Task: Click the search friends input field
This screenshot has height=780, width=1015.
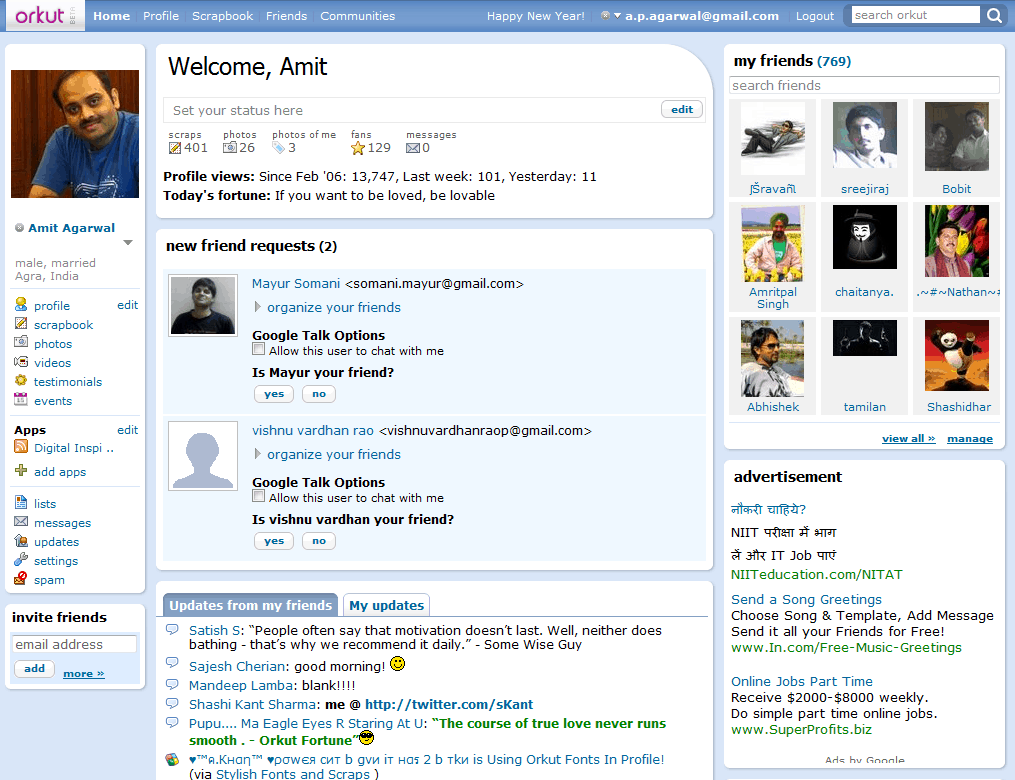Action: point(864,86)
